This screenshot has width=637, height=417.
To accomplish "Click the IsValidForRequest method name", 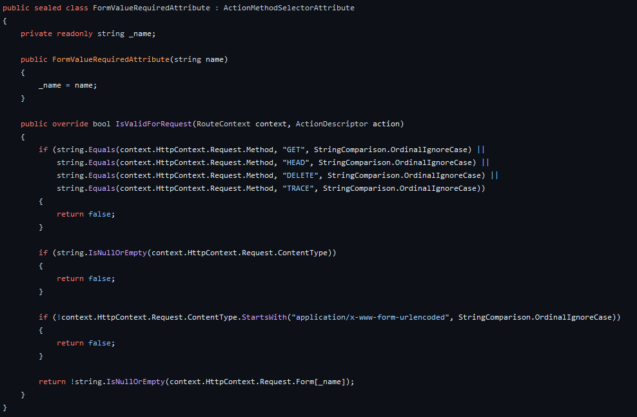I will (154, 123).
